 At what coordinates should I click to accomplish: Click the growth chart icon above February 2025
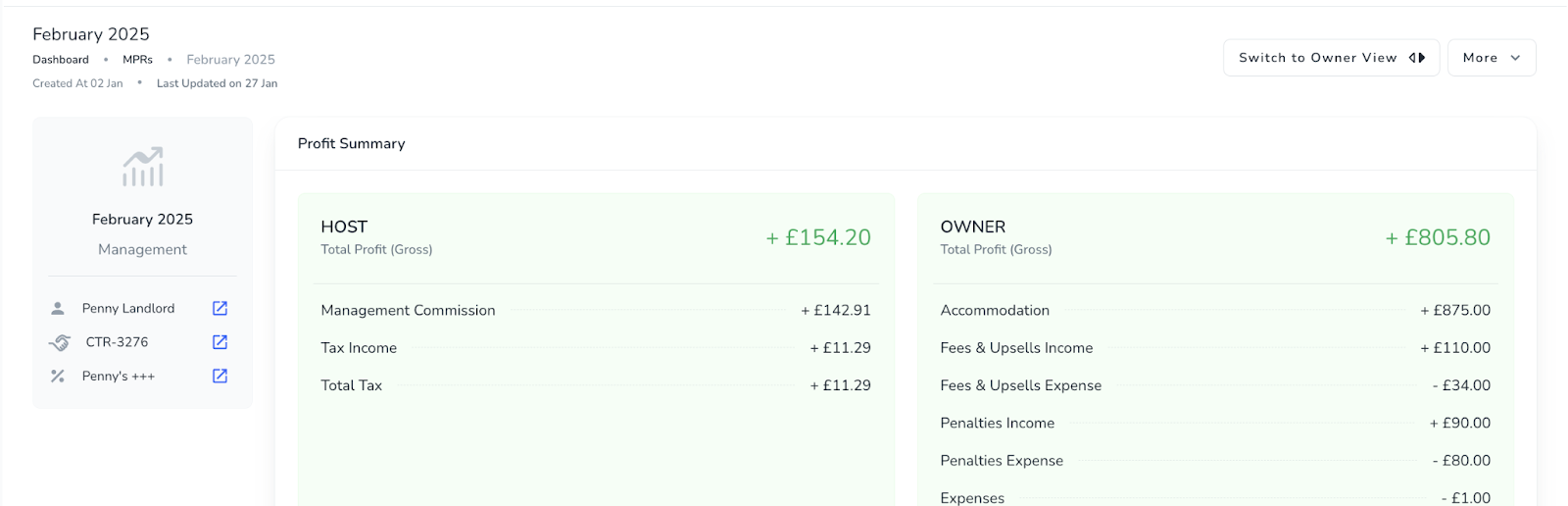tap(143, 167)
